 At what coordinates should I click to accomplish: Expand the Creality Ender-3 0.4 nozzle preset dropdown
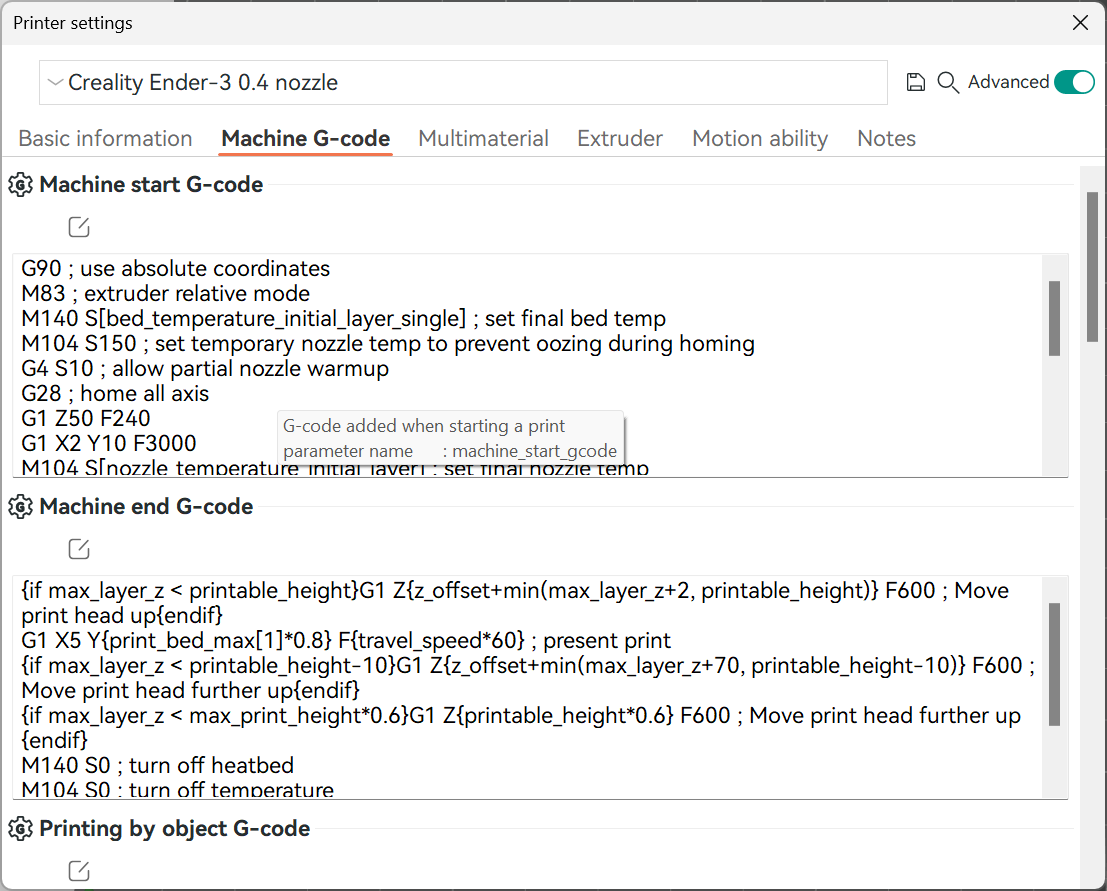(463, 83)
